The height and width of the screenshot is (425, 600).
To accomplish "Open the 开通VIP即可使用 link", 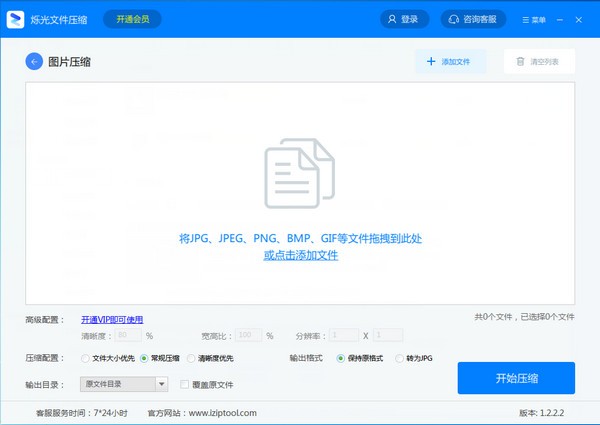I will pyautogui.click(x=112, y=319).
